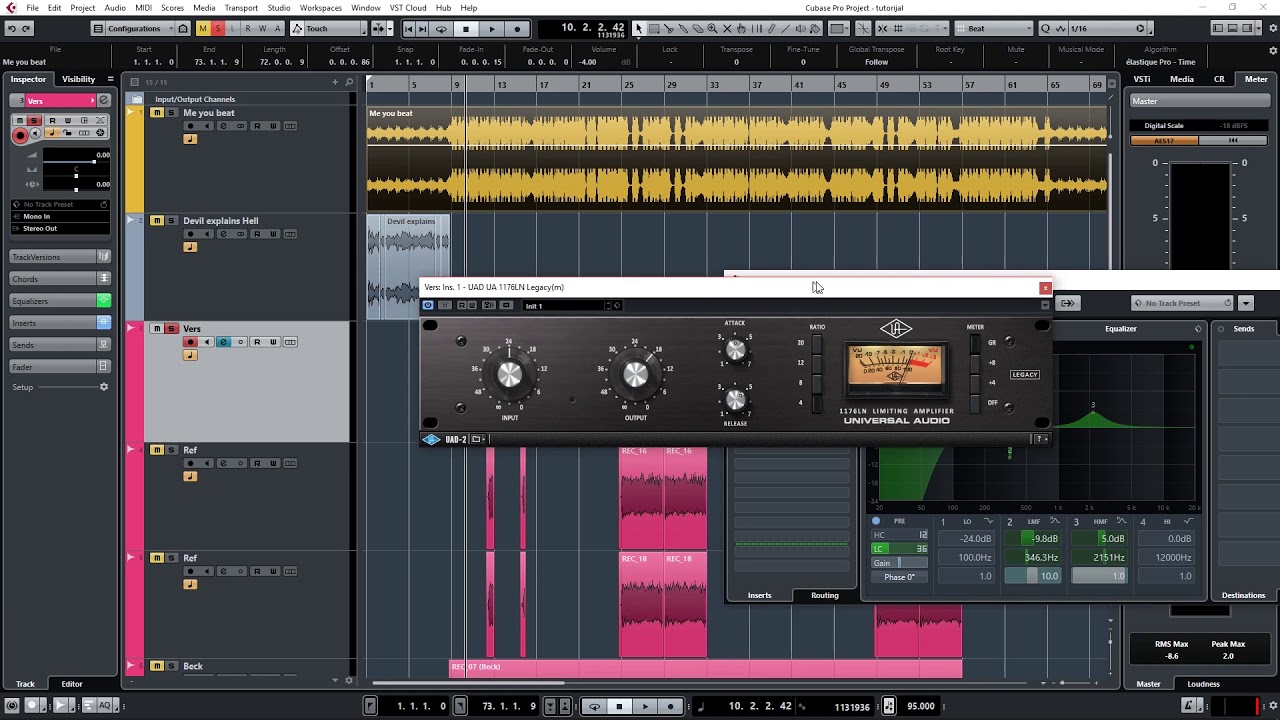Screen dimensions: 1280x720
Task: Open the 1/16 quantize preset dropdown
Action: click(1100, 29)
